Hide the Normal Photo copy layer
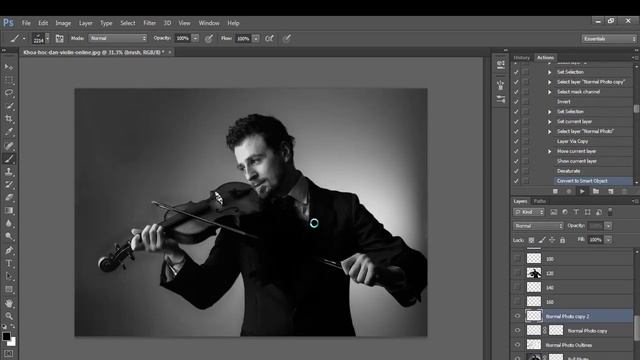 518,330
